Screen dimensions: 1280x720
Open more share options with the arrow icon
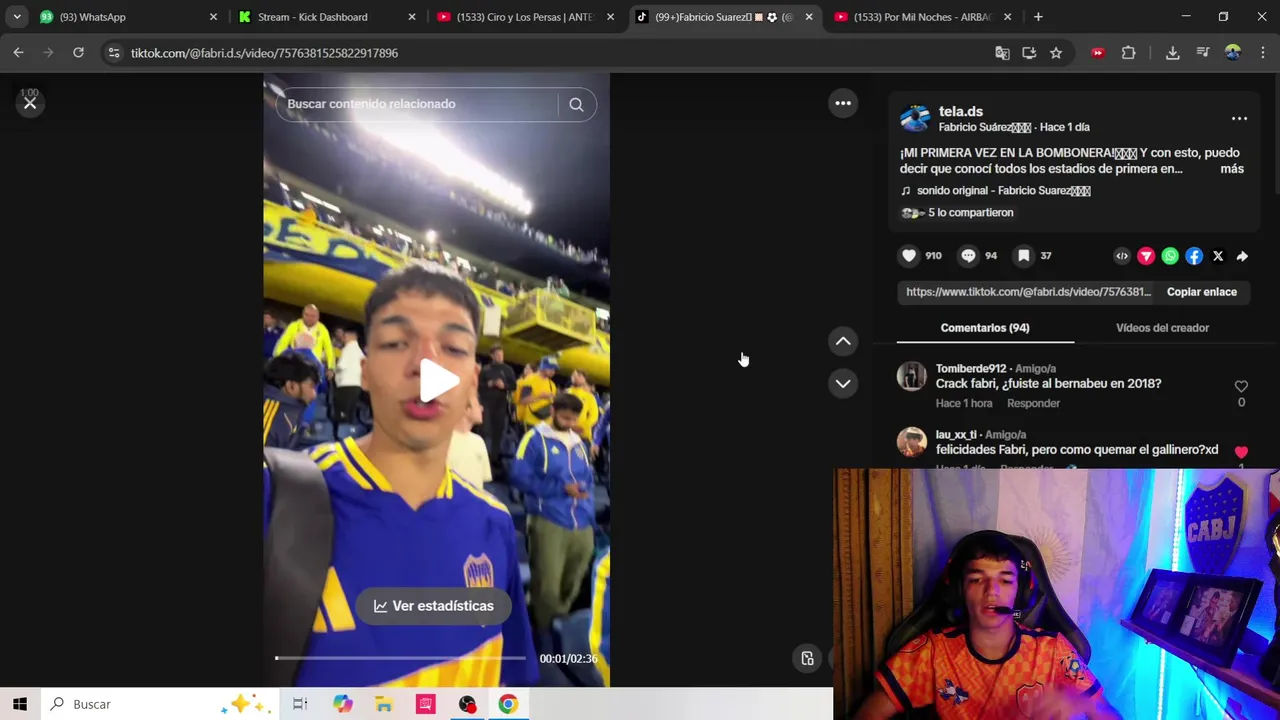(x=1242, y=257)
